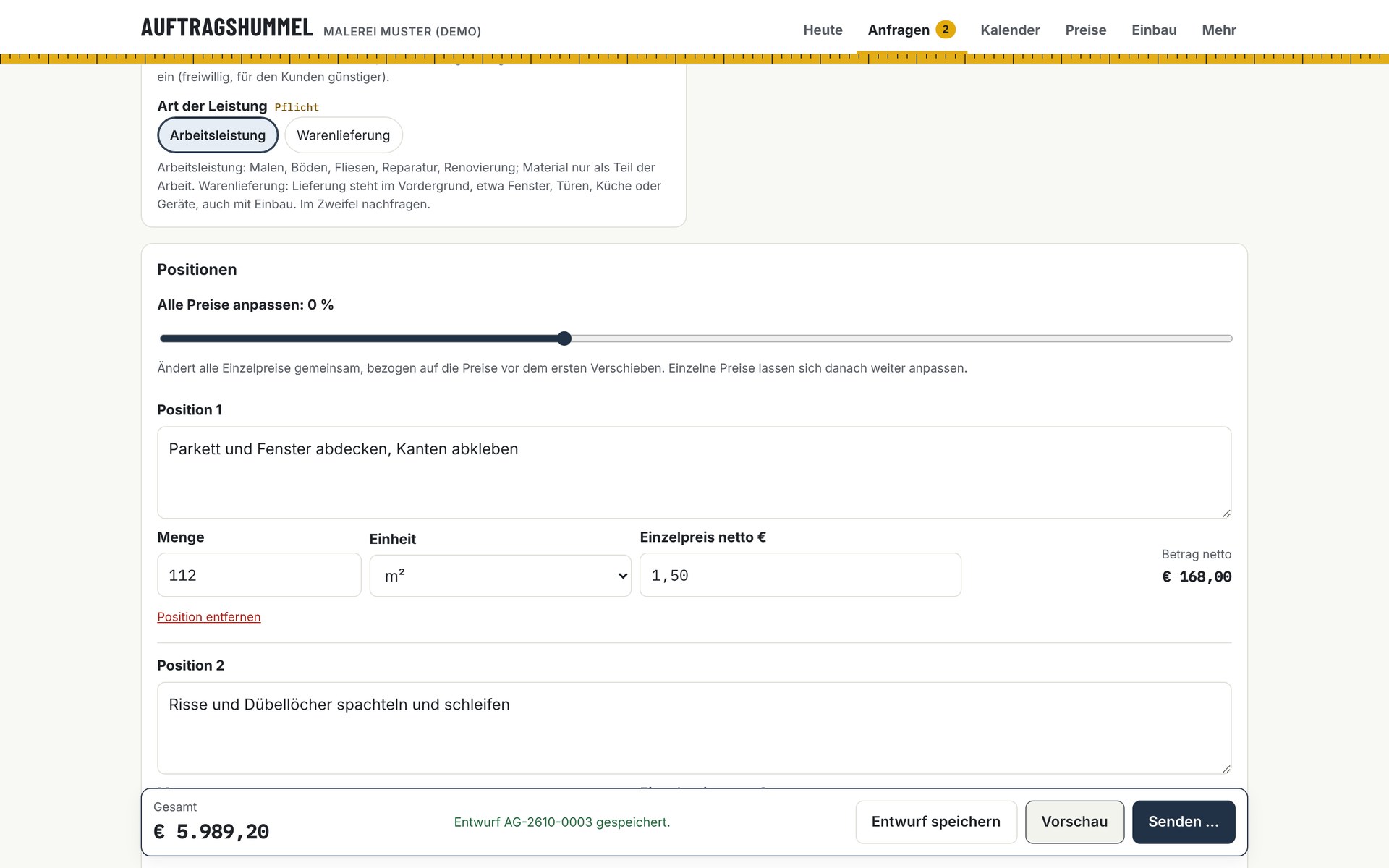Click the Positionen section heading
This screenshot has width=1389, height=868.
197,269
